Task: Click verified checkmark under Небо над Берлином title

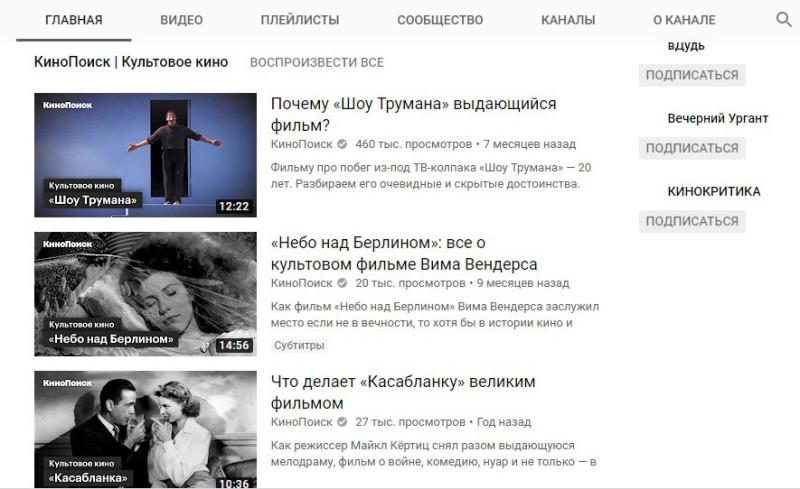Action: click(x=342, y=283)
